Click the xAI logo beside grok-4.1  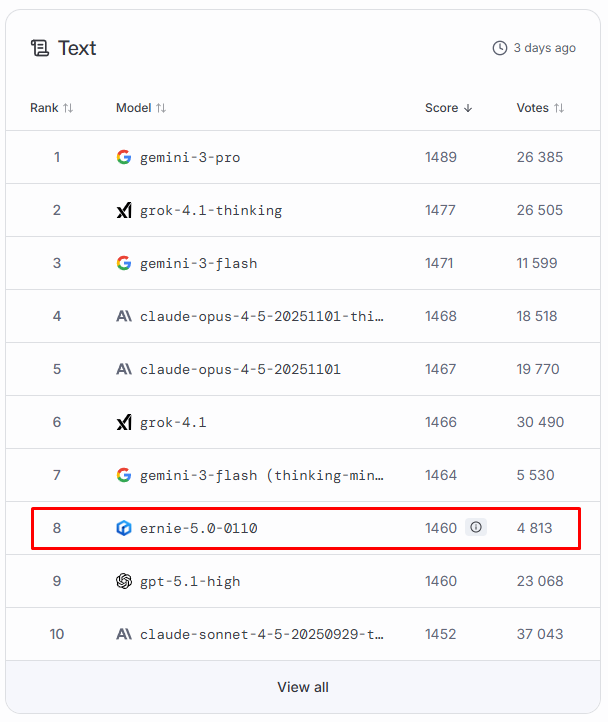(124, 422)
